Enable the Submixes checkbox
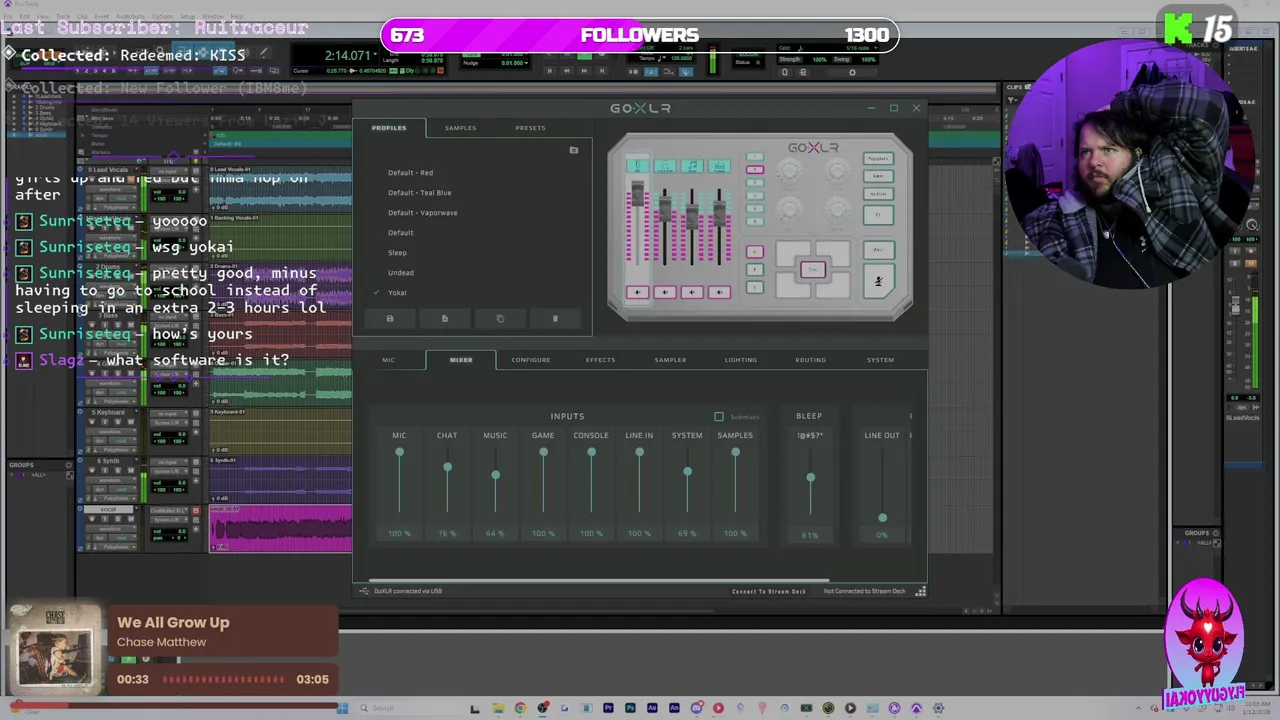Image resolution: width=1280 pixels, height=720 pixels. click(x=719, y=417)
